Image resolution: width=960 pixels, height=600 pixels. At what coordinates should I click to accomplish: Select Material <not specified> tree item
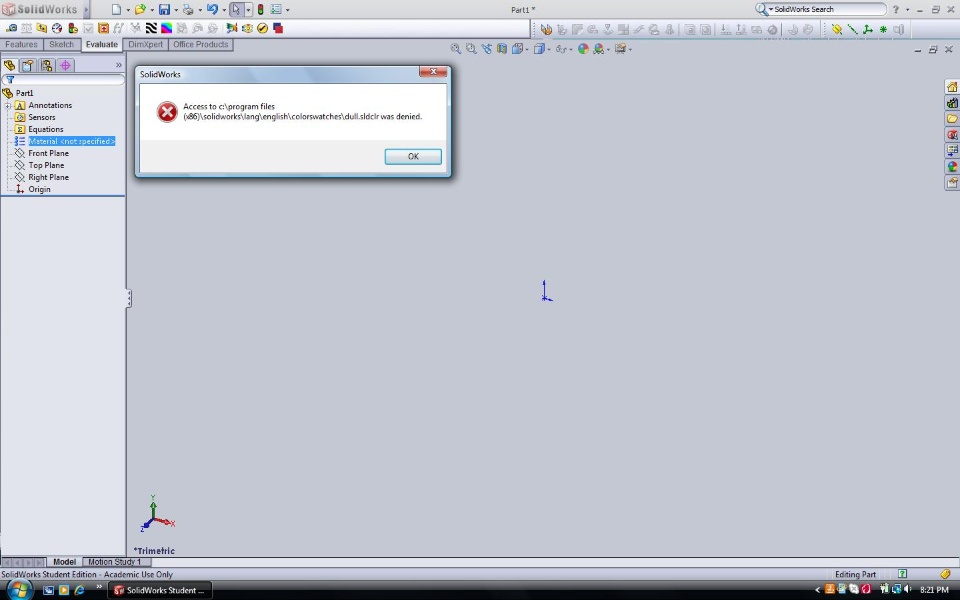click(x=72, y=141)
